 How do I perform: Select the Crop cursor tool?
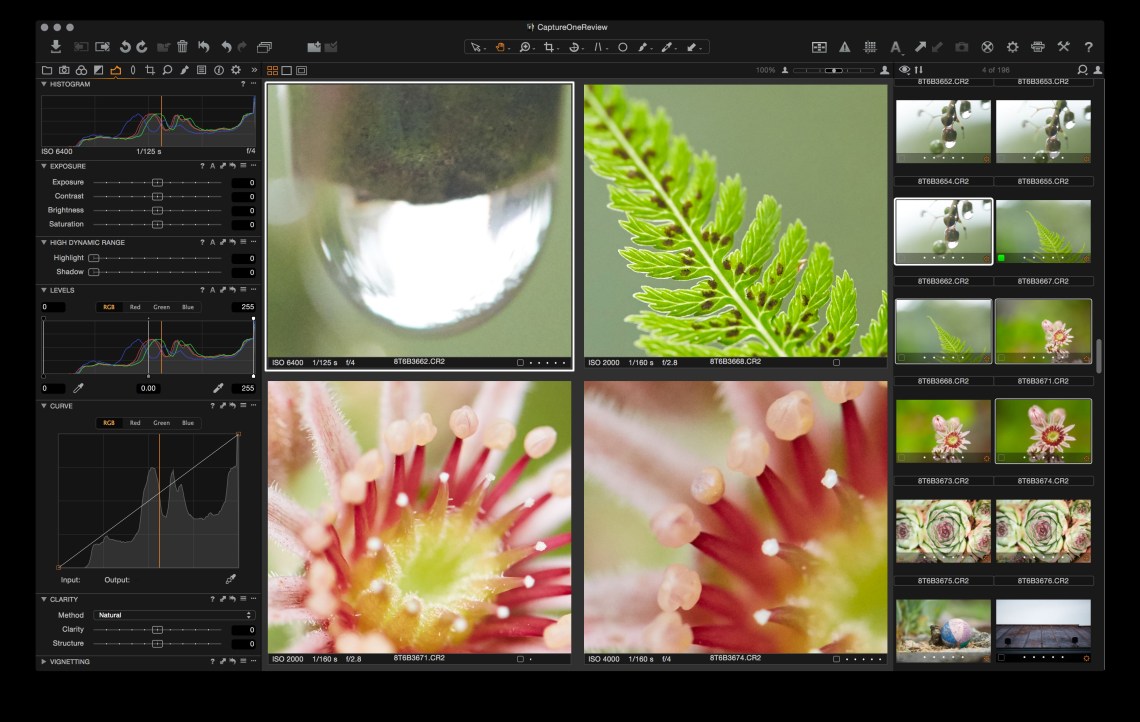[x=551, y=47]
